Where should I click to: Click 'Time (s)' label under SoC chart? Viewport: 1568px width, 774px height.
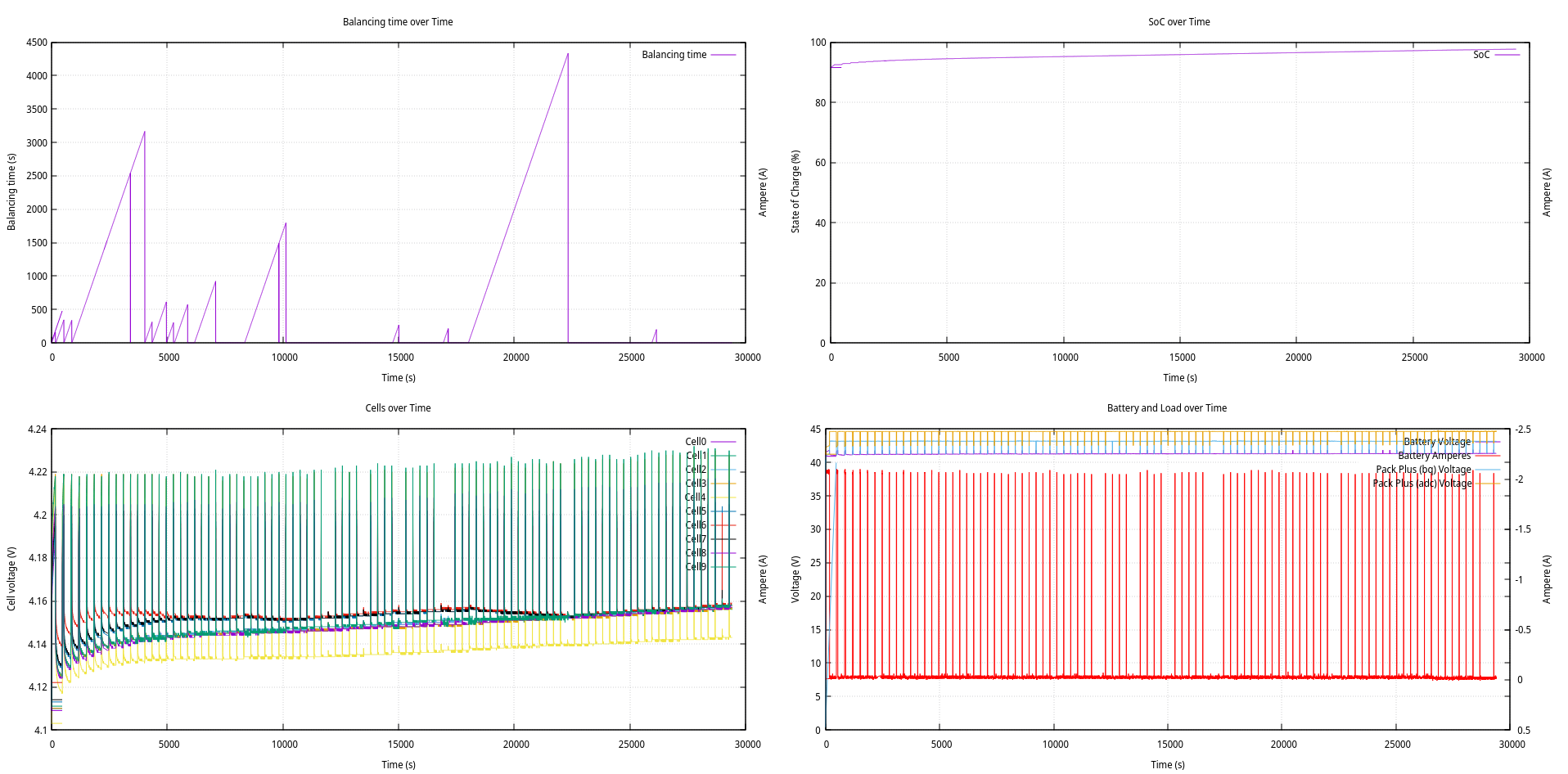(x=1180, y=378)
